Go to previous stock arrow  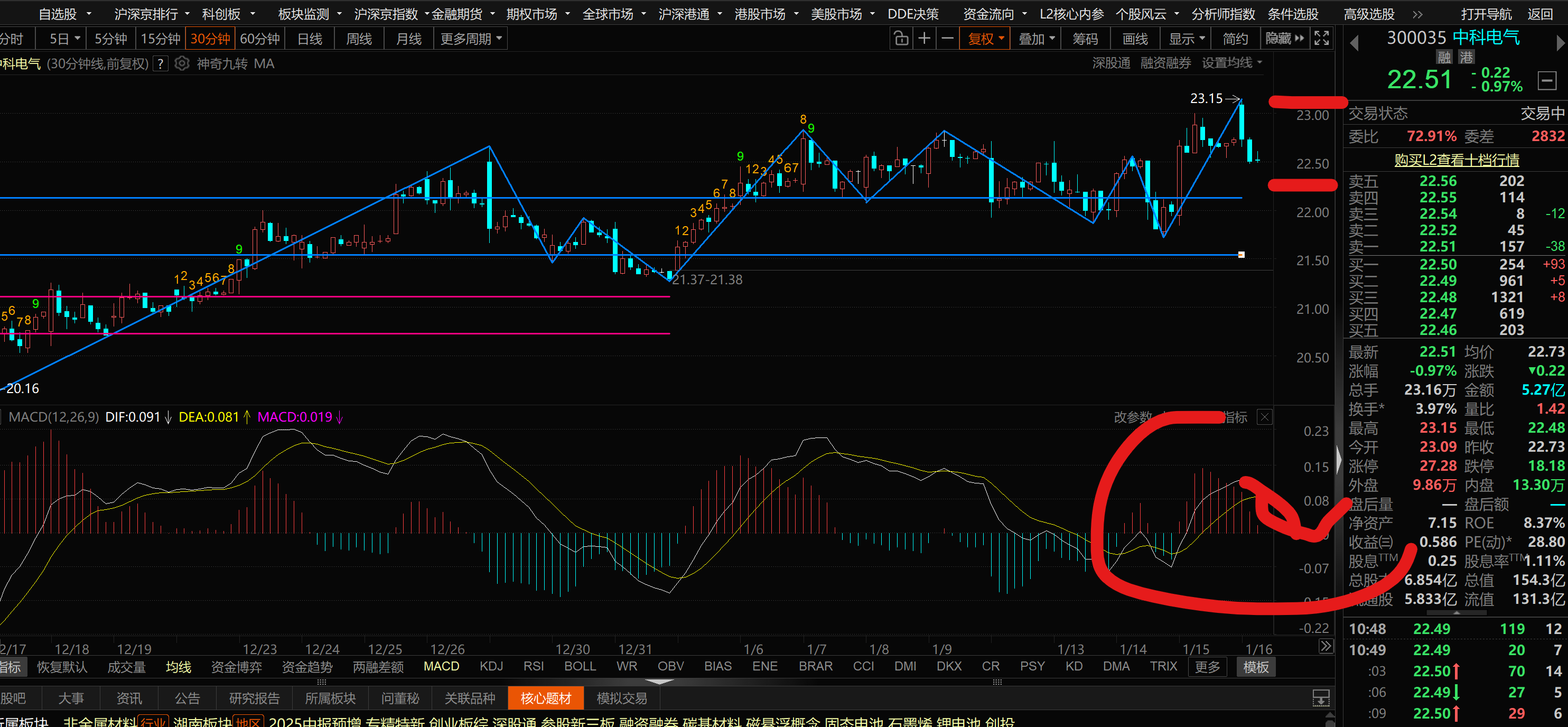point(1355,43)
